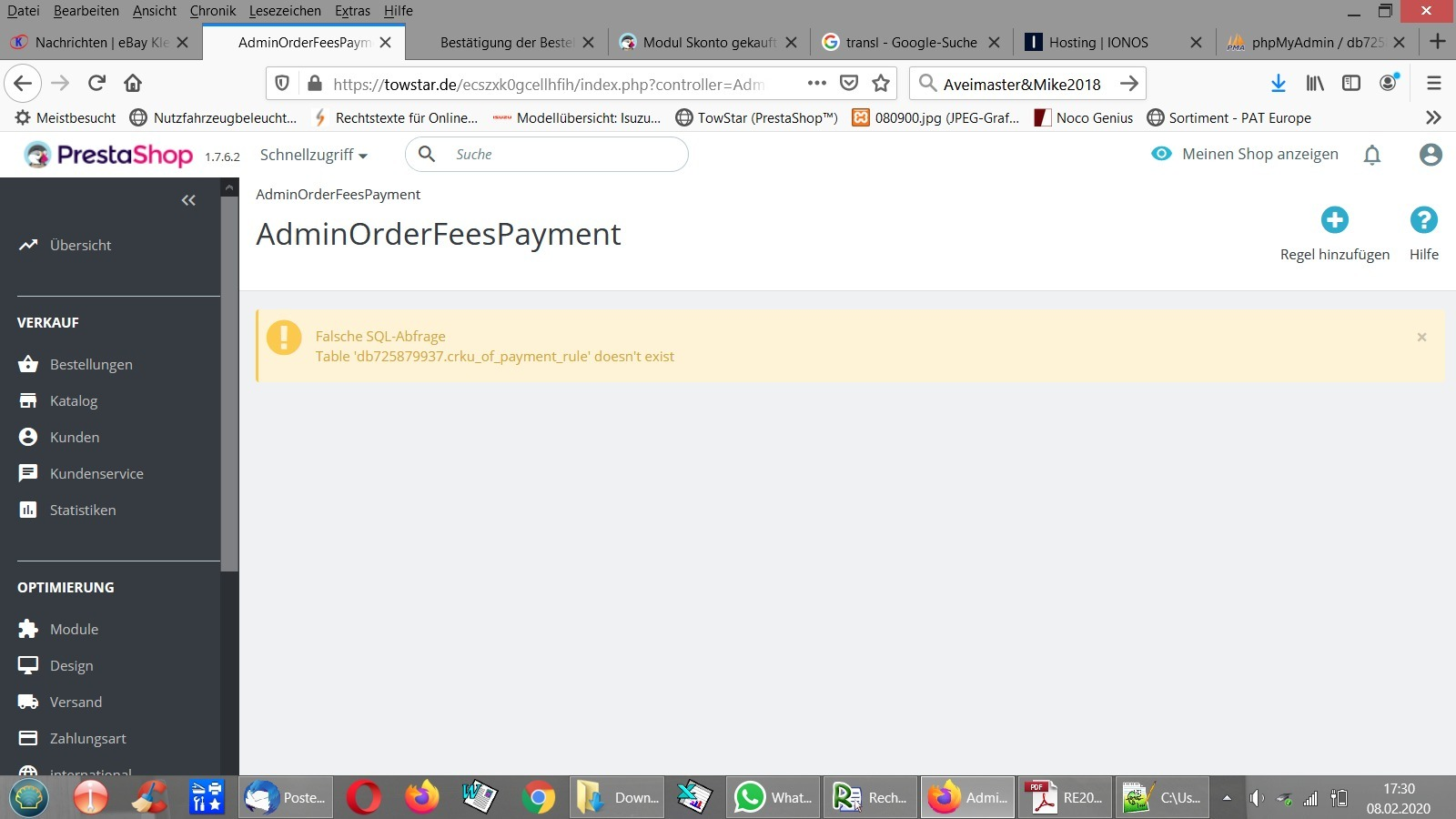Image resolution: width=1456 pixels, height=819 pixels.
Task: Show the Firefox library icon
Action: pos(1315,84)
